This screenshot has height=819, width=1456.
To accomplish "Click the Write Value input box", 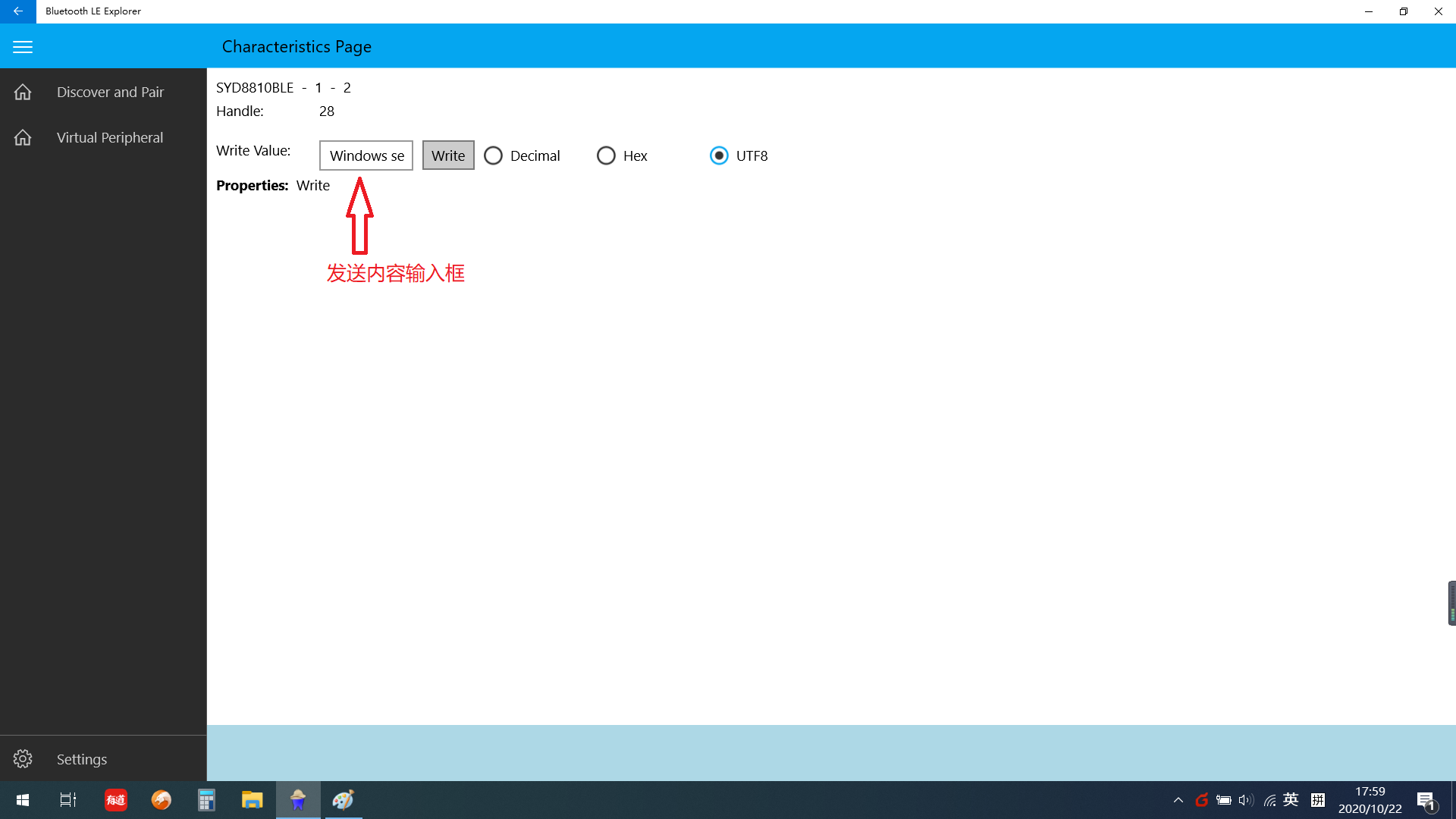I will [366, 155].
